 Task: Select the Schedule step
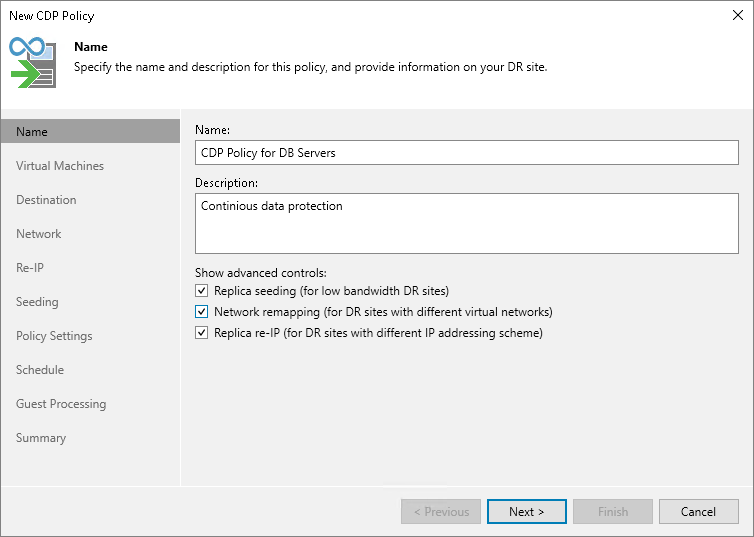click(40, 370)
